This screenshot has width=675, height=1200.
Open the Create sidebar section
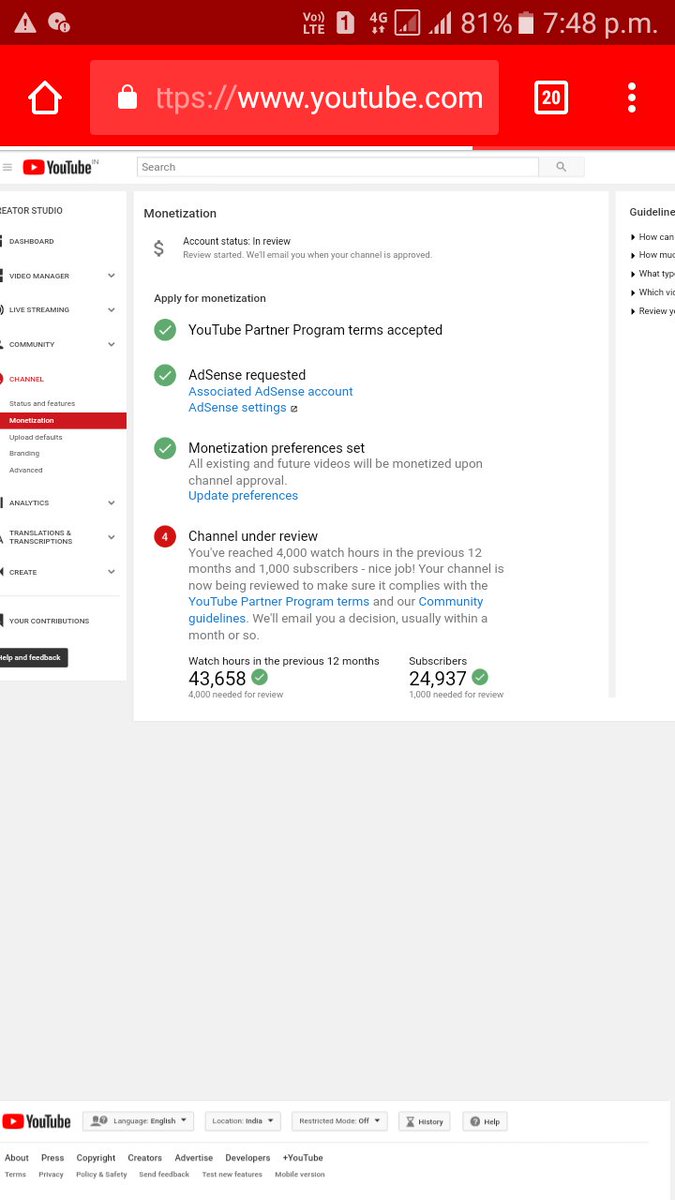click(x=23, y=572)
